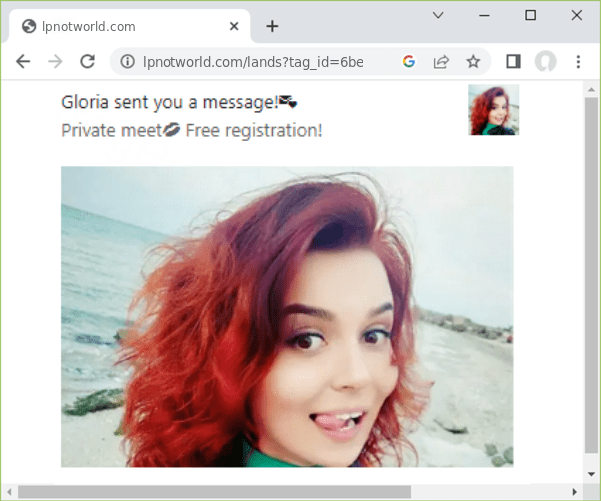Image resolution: width=601 pixels, height=501 pixels.
Task: Click Gloria's small profile thumbnail
Action: [493, 110]
